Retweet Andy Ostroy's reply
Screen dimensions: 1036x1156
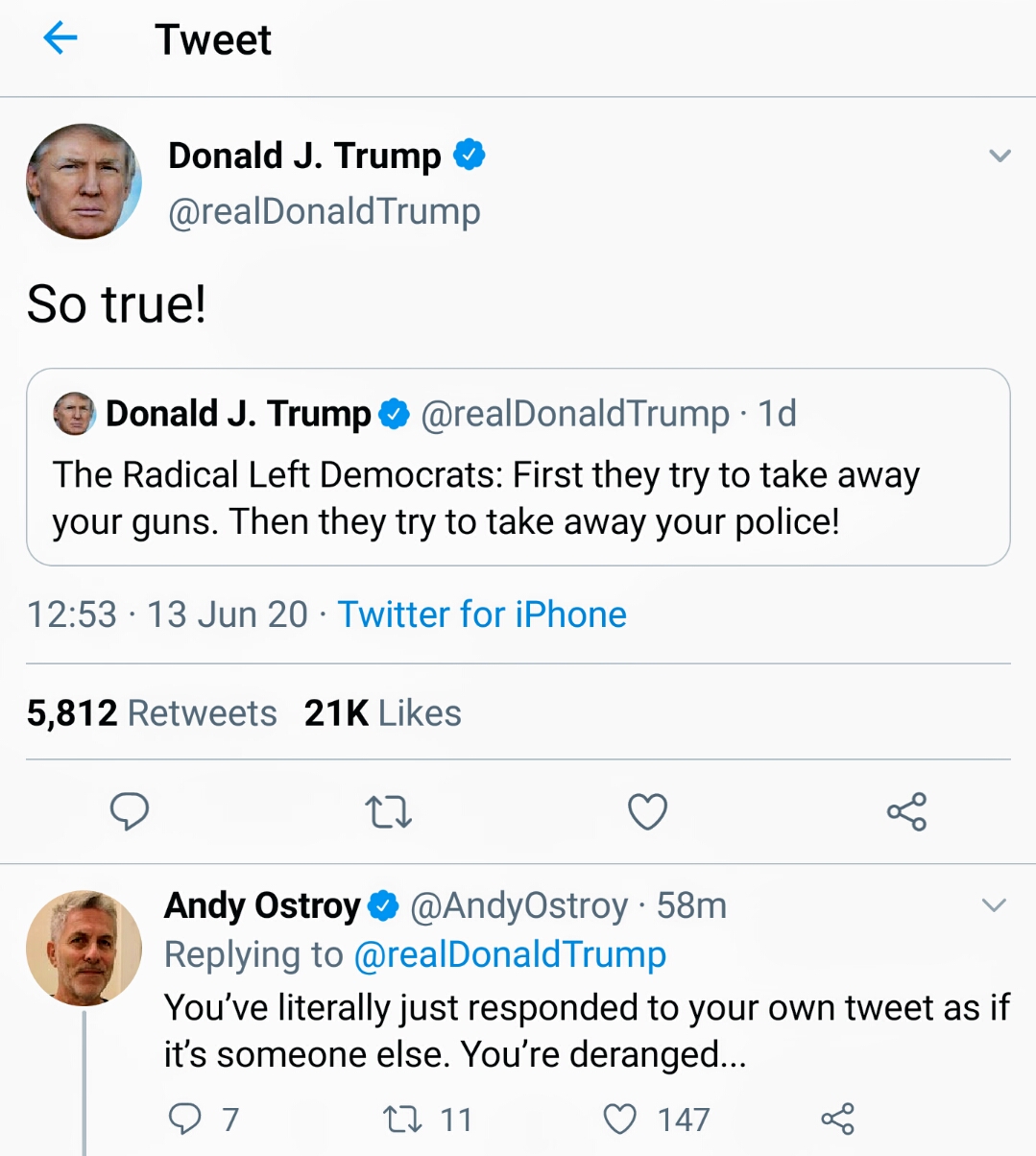click(x=402, y=1119)
